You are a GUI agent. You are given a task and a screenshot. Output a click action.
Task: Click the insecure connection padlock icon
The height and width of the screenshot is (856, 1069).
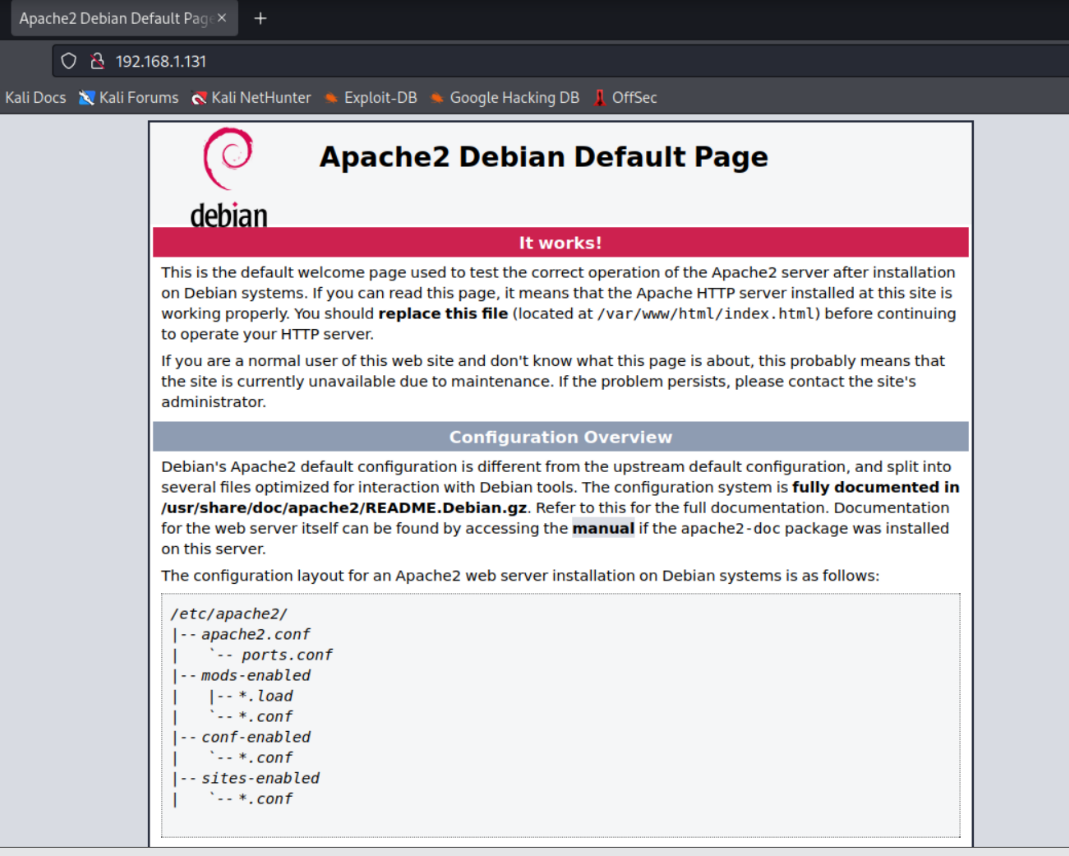97,61
